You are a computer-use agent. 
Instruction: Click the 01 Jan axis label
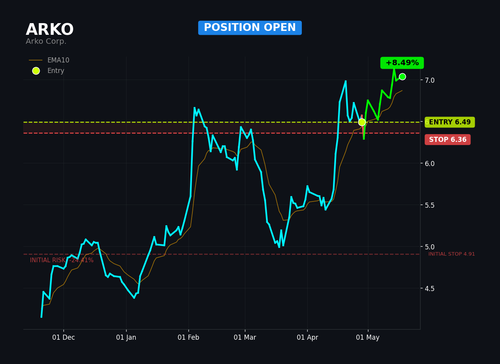pyautogui.click(x=126, y=337)
